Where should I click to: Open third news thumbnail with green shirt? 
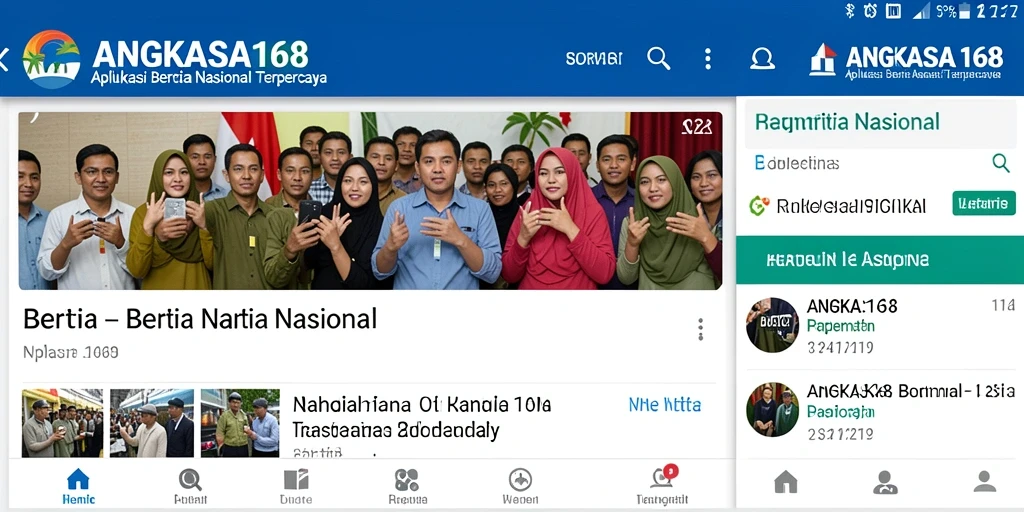[240, 423]
